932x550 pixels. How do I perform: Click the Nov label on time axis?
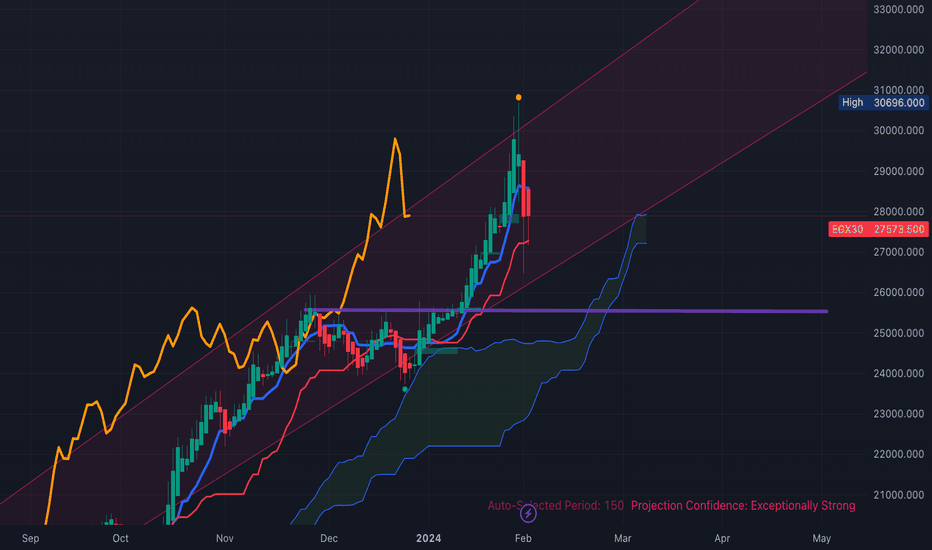click(225, 538)
